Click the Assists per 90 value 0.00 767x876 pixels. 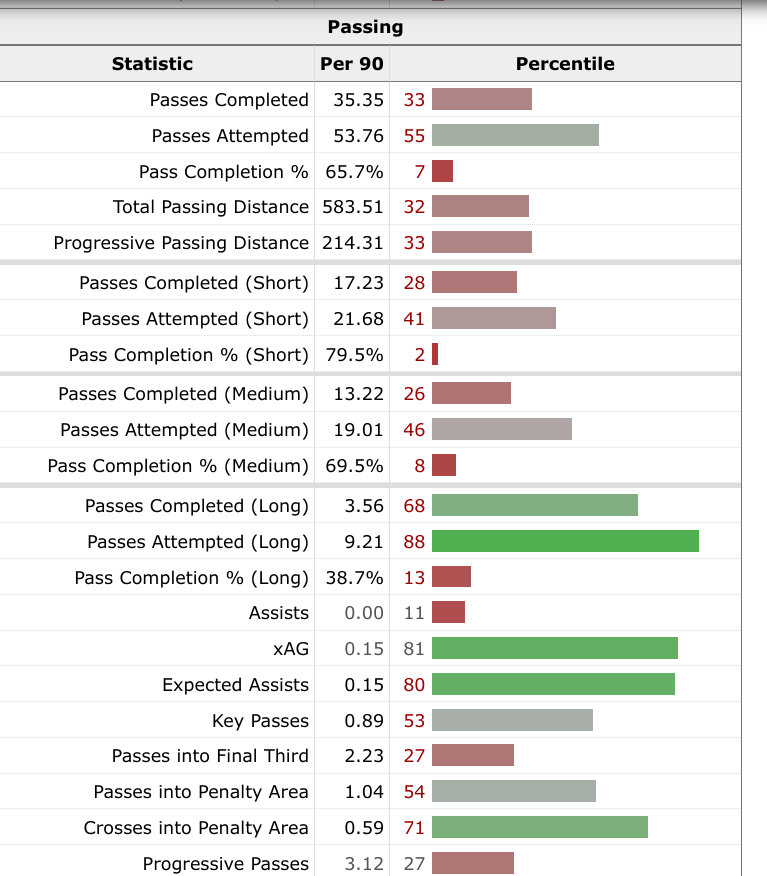[x=364, y=613]
